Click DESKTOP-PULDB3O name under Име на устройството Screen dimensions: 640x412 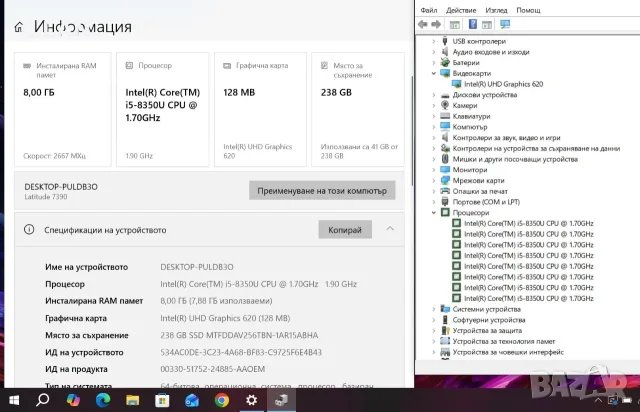click(197, 267)
